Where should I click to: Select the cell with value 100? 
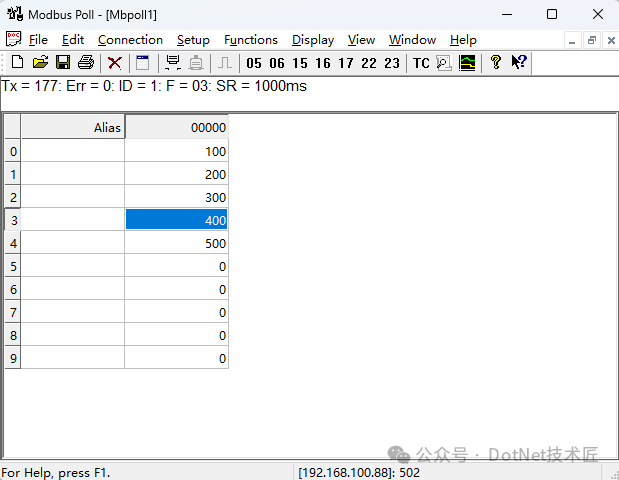(x=176, y=150)
